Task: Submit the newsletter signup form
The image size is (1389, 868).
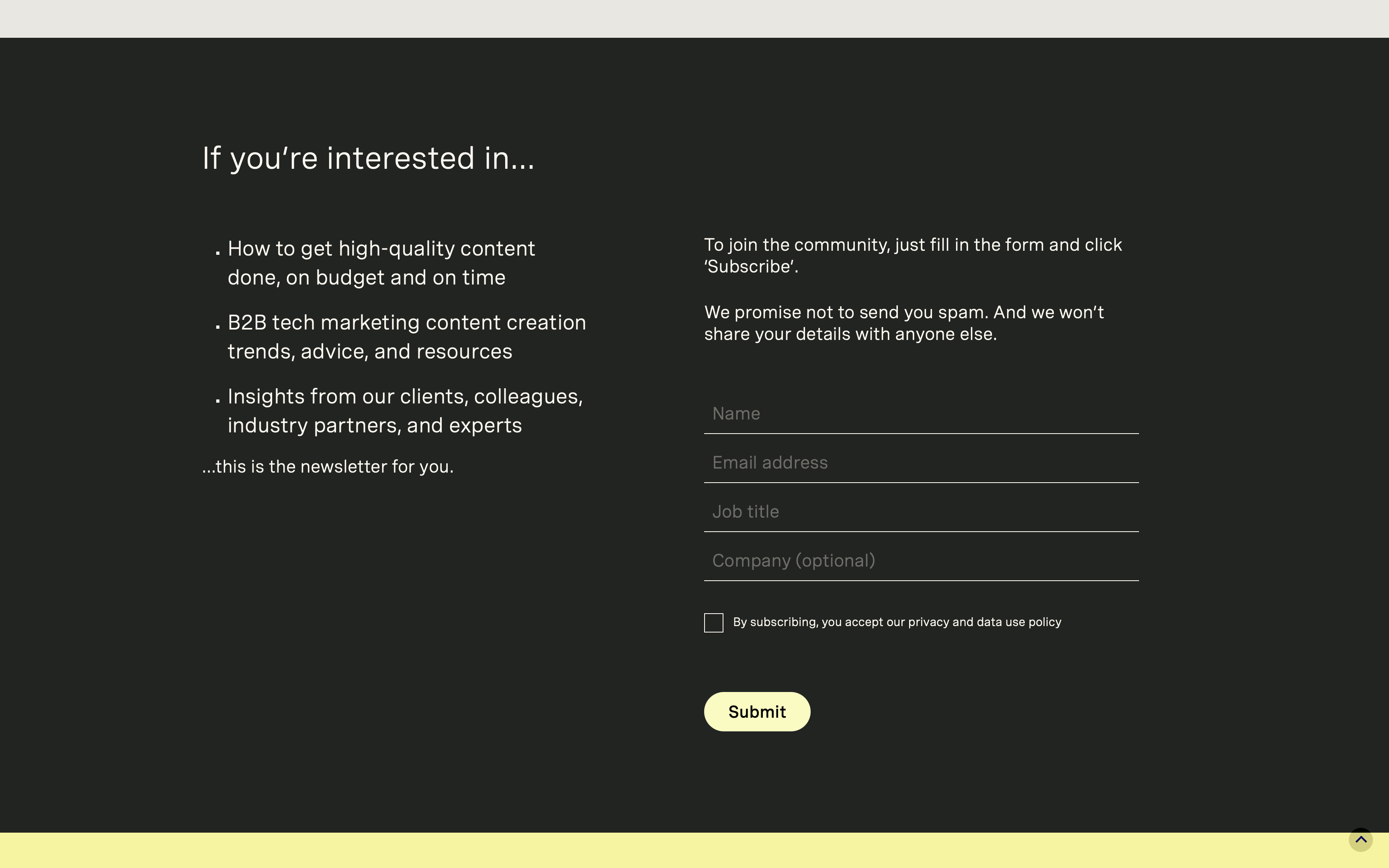Action: pos(756,711)
